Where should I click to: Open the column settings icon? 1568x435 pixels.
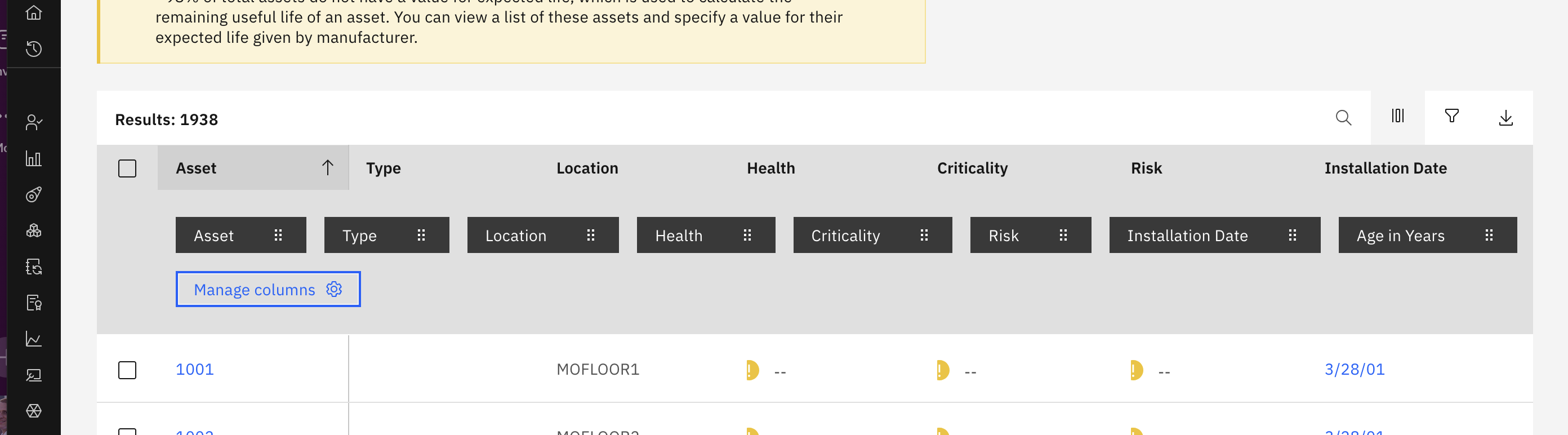[x=1397, y=116]
